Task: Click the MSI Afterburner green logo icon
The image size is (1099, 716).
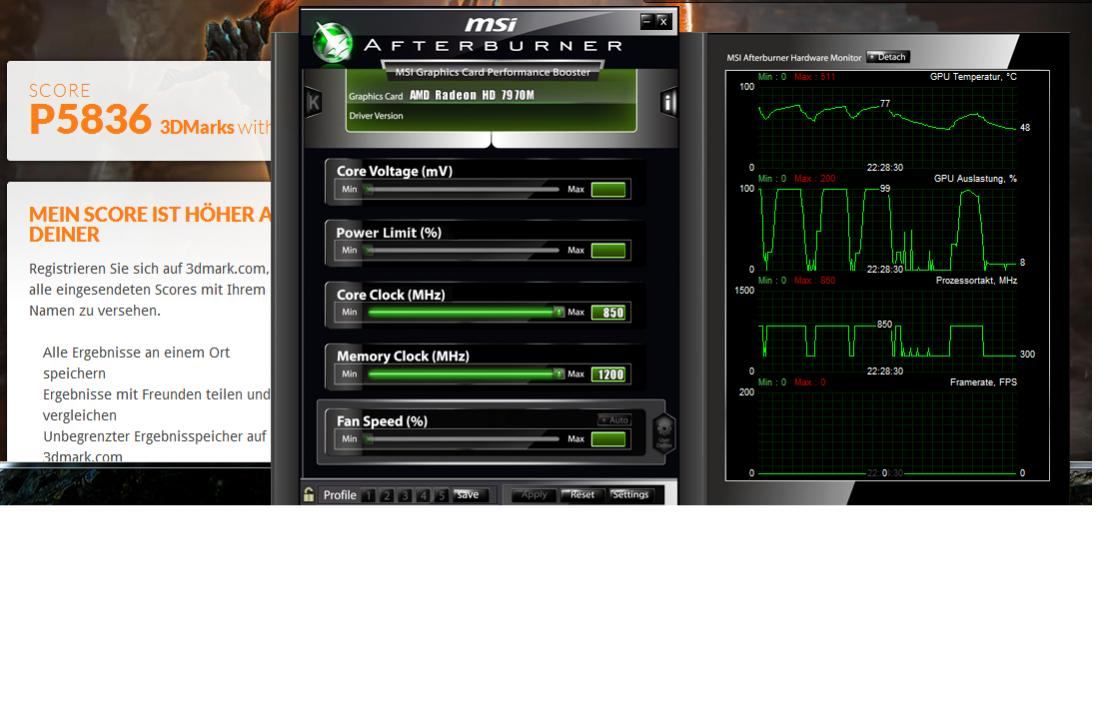Action: coord(332,42)
